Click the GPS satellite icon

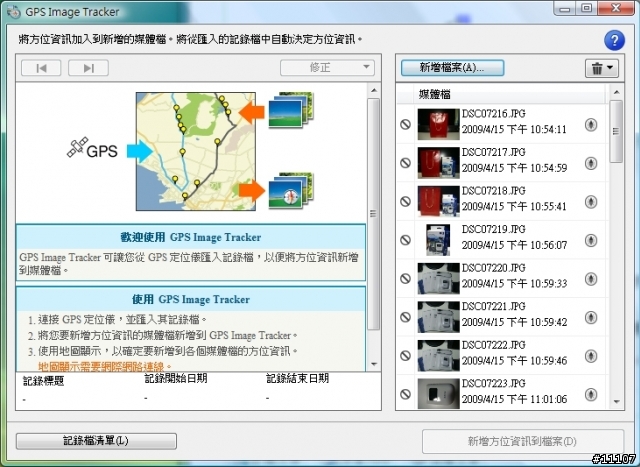click(x=78, y=147)
